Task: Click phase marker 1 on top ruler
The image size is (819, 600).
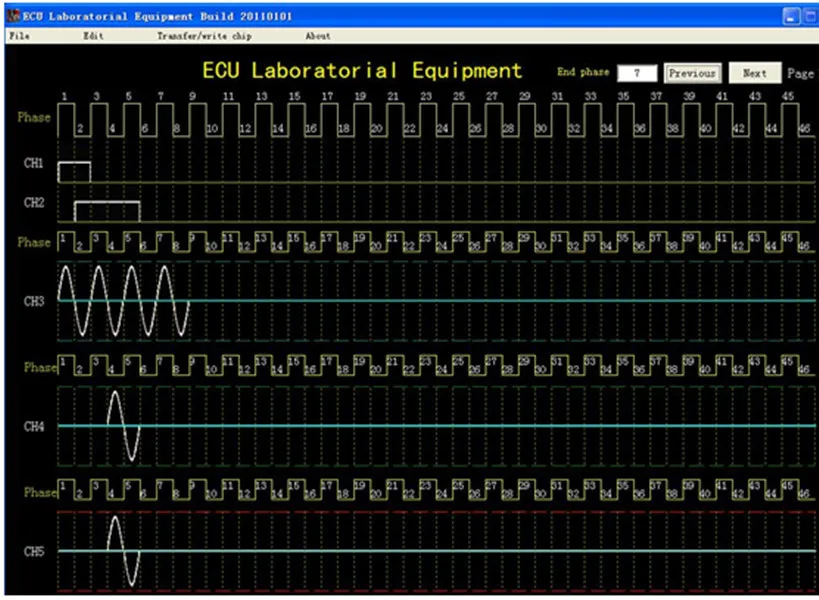Action: tap(64, 96)
